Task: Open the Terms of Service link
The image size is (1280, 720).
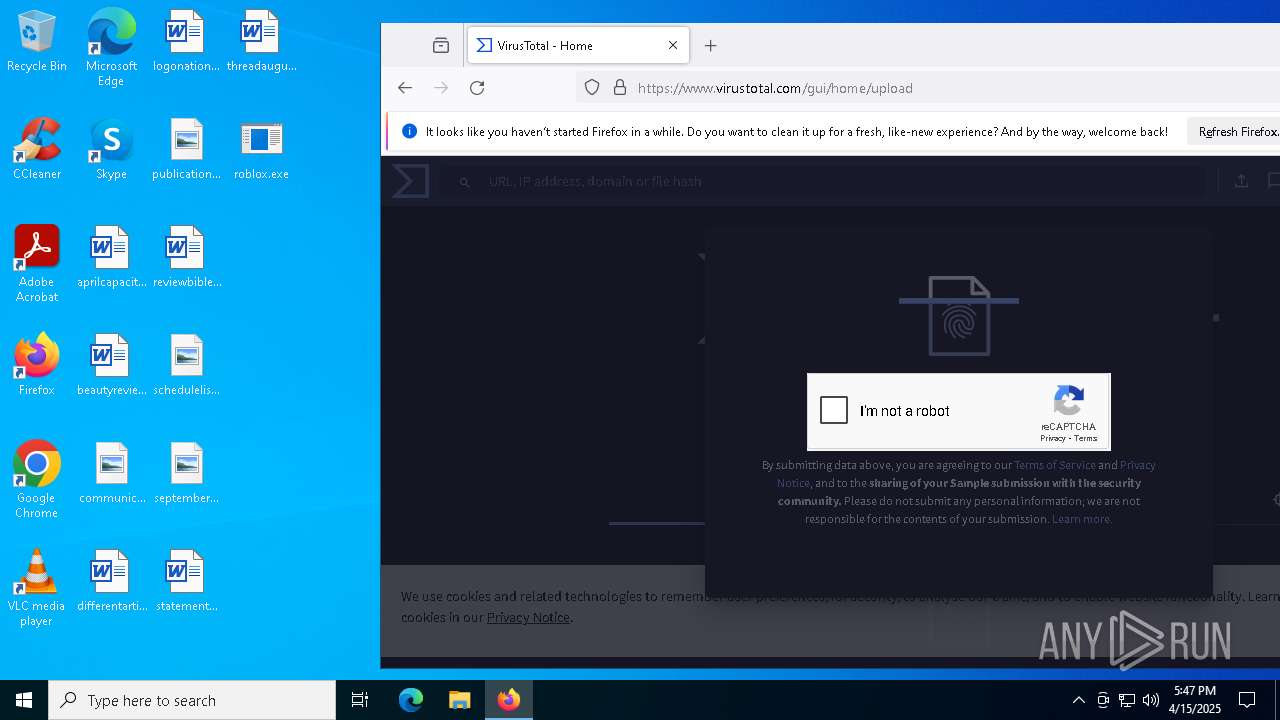Action: [1055, 465]
